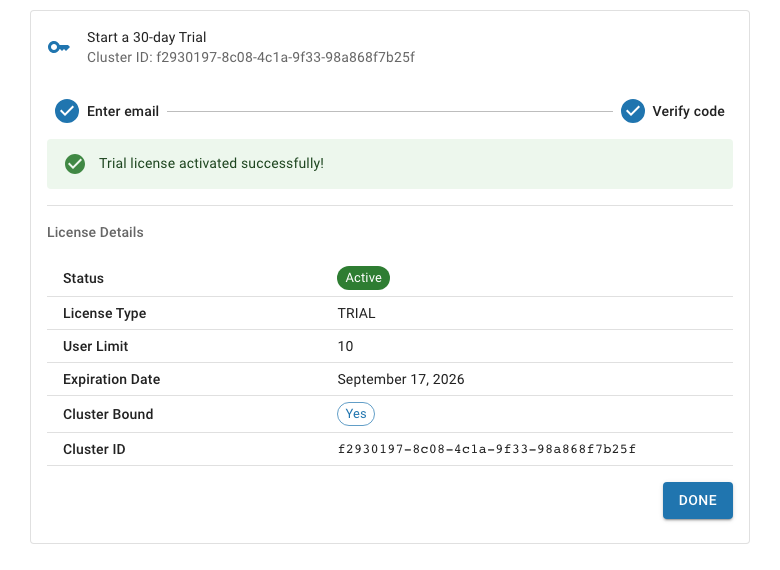Click the DONE button
This screenshot has width=780, height=570.
(697, 500)
